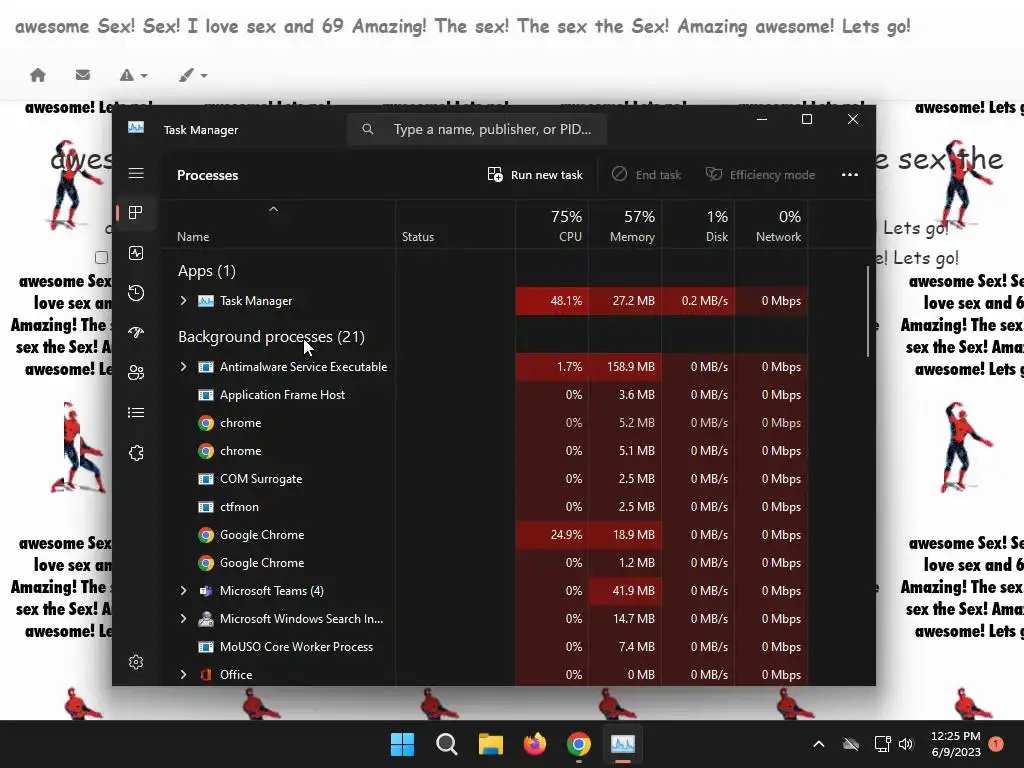Expand Microsoft Windows Search Indexer row
Screen dimensions: 1024x768
[x=184, y=618]
